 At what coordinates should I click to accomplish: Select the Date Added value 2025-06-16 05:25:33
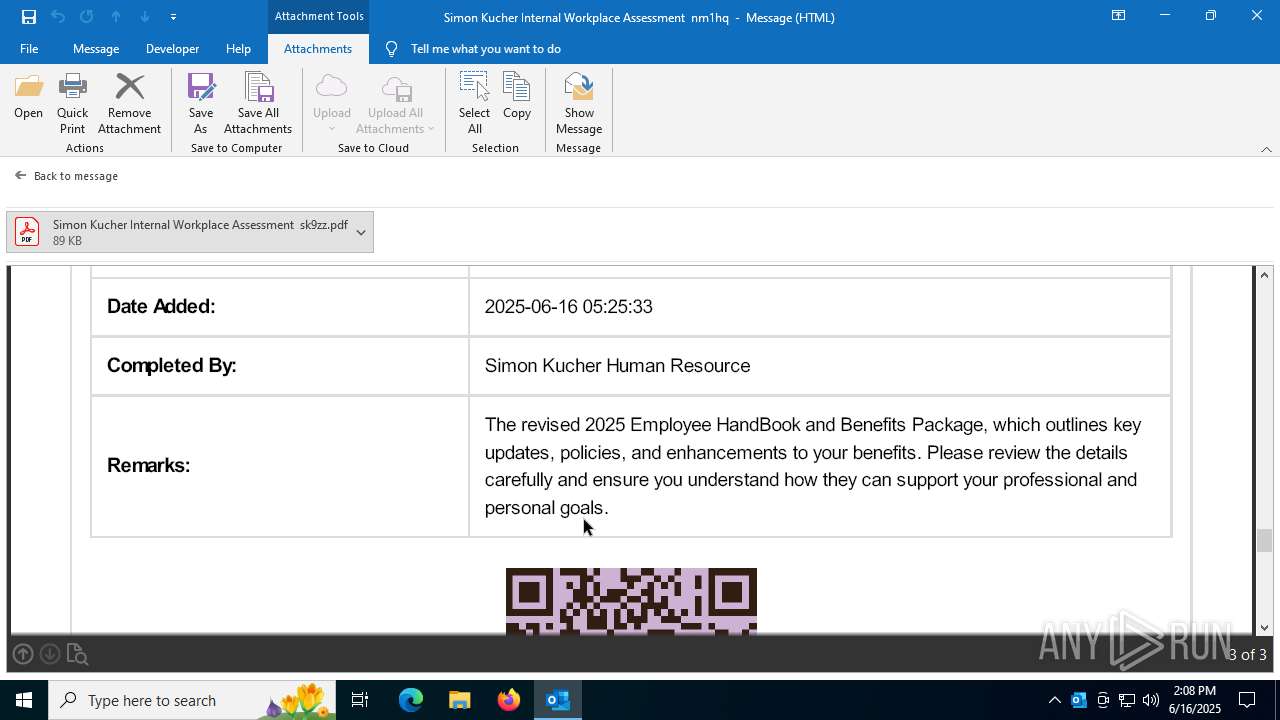point(568,306)
